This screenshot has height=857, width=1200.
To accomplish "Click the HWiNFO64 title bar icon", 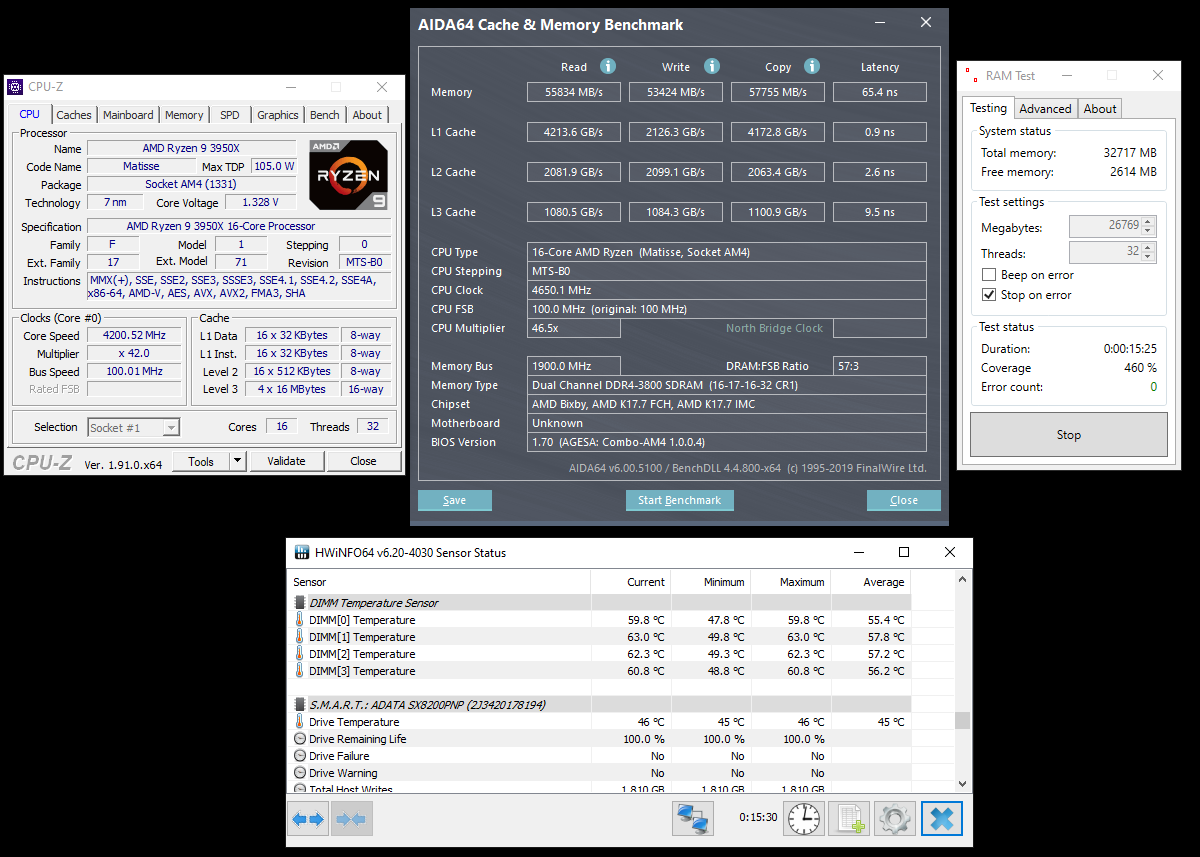I will coord(302,552).
